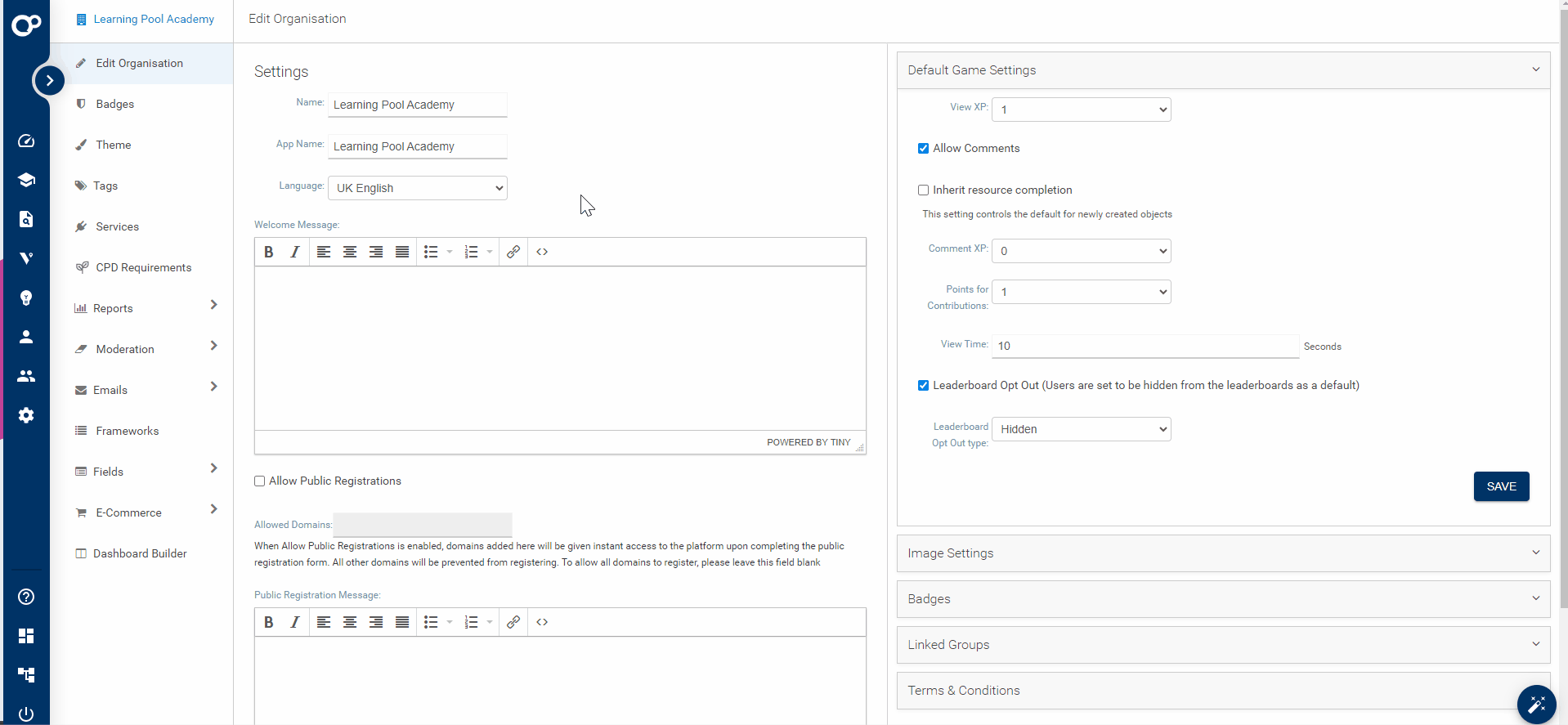Screen dimensions: 1568x725
Task: Open the Points for Contributions dropdown
Action: (1082, 292)
